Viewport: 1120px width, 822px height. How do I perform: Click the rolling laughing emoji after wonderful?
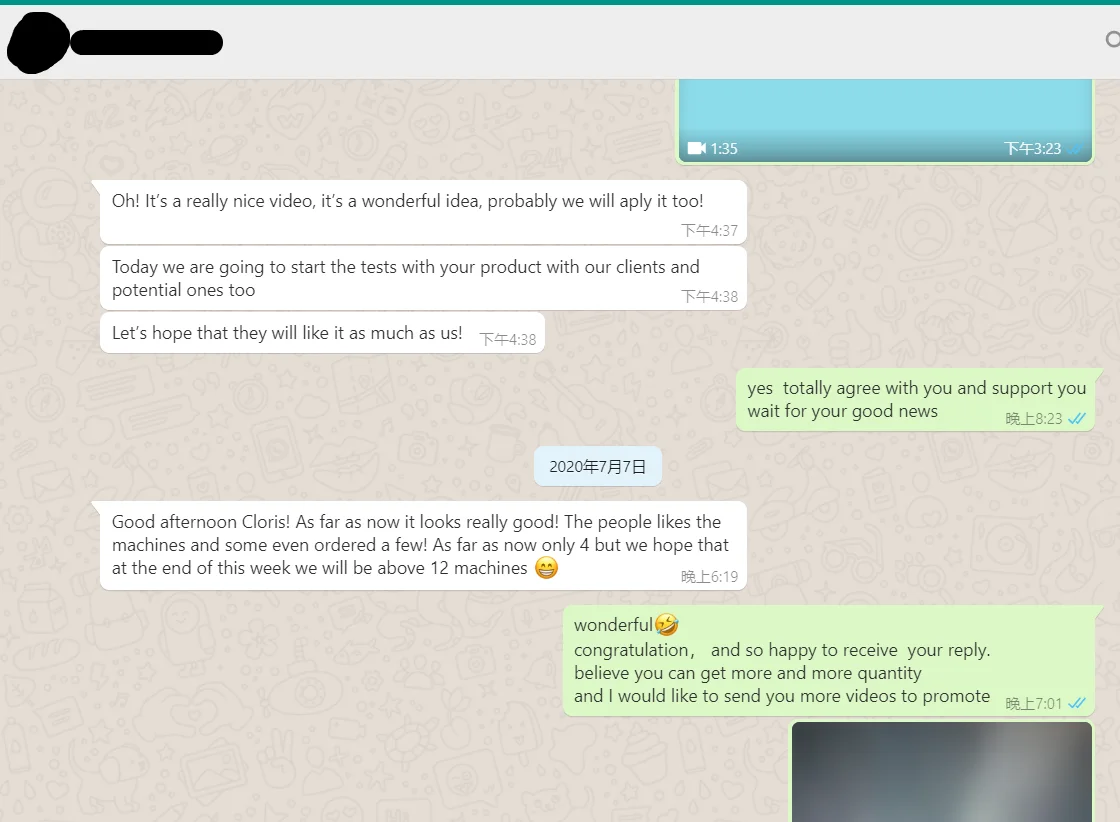coord(666,624)
